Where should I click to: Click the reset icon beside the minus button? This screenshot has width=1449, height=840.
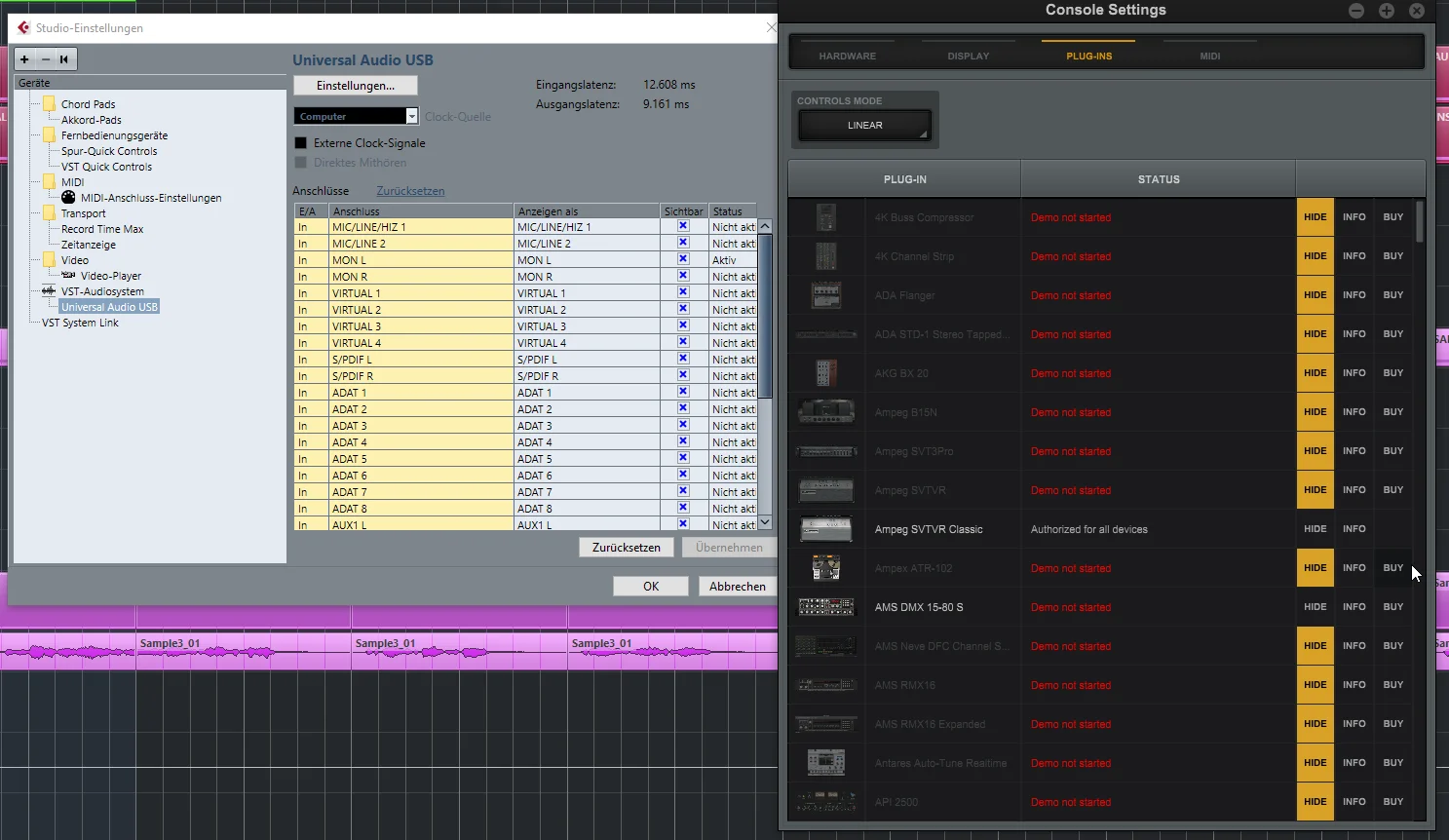tap(64, 59)
